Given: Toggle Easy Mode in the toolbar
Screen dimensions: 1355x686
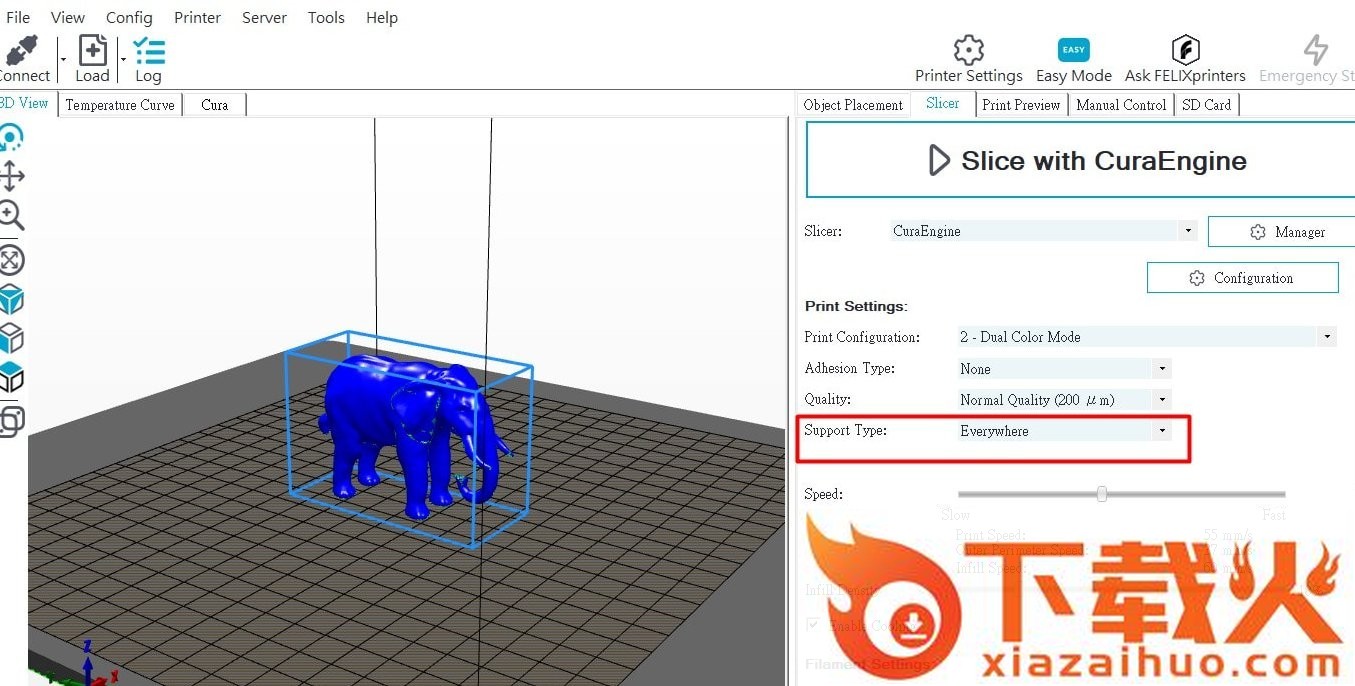Looking at the screenshot, I should (x=1073, y=51).
